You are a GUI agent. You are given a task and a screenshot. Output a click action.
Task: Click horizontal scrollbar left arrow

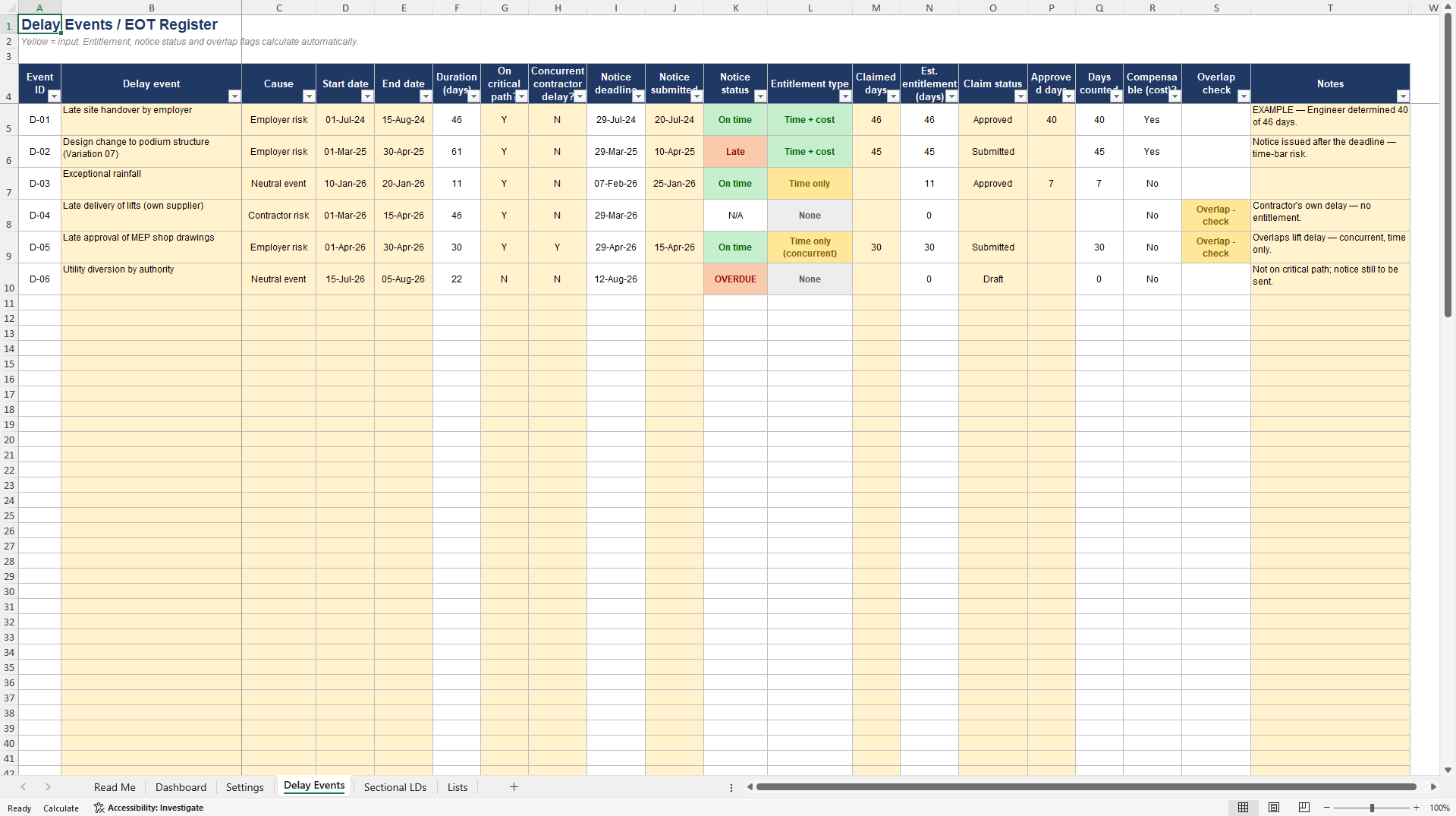(750, 787)
